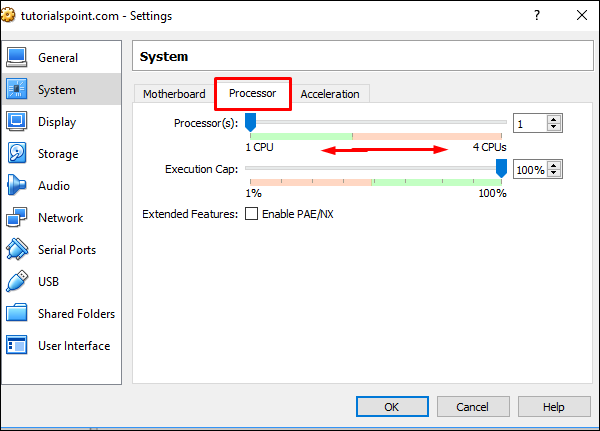Increase processor count with up arrow

point(555,119)
